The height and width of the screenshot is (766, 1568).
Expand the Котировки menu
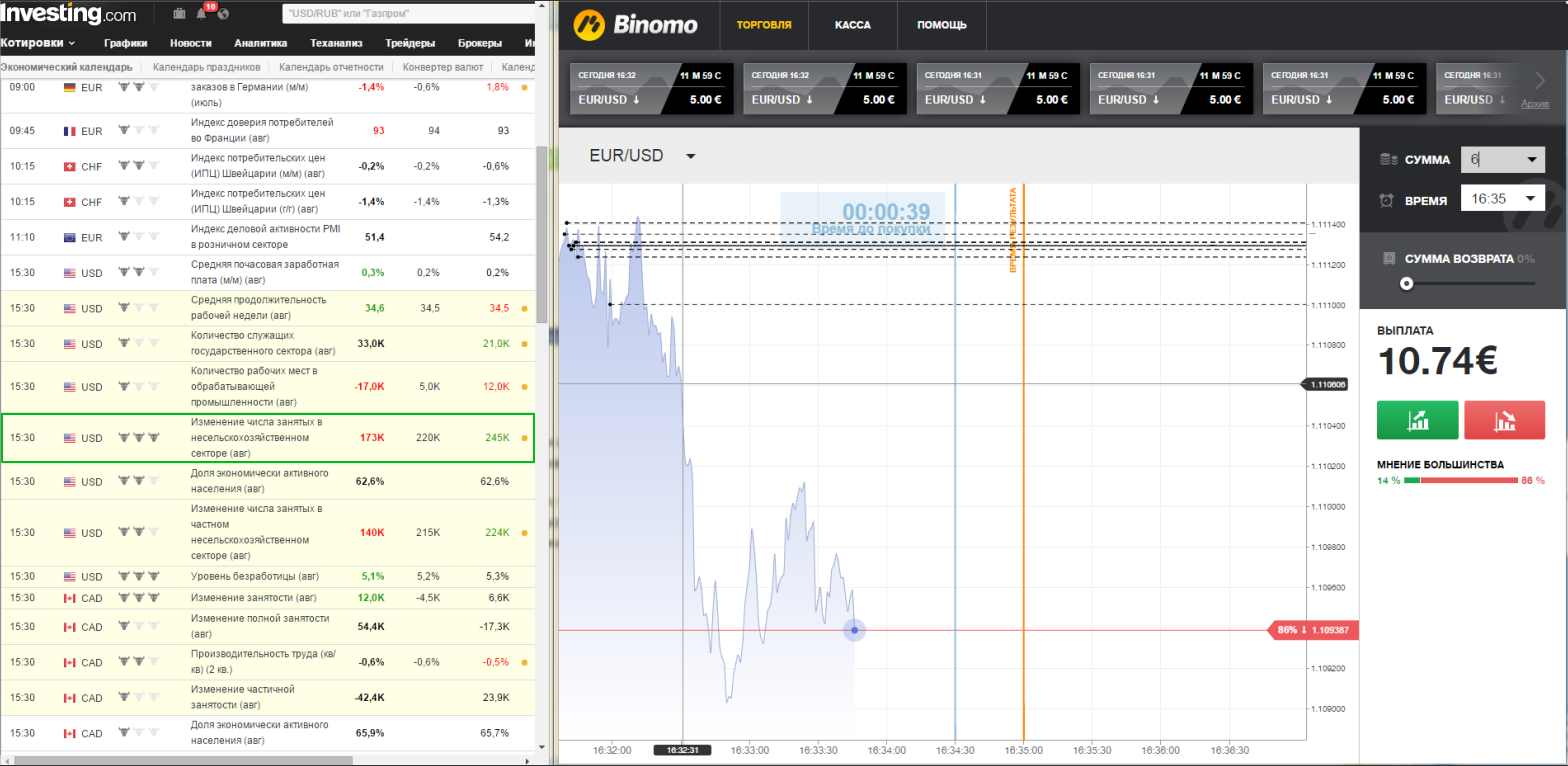[38, 43]
